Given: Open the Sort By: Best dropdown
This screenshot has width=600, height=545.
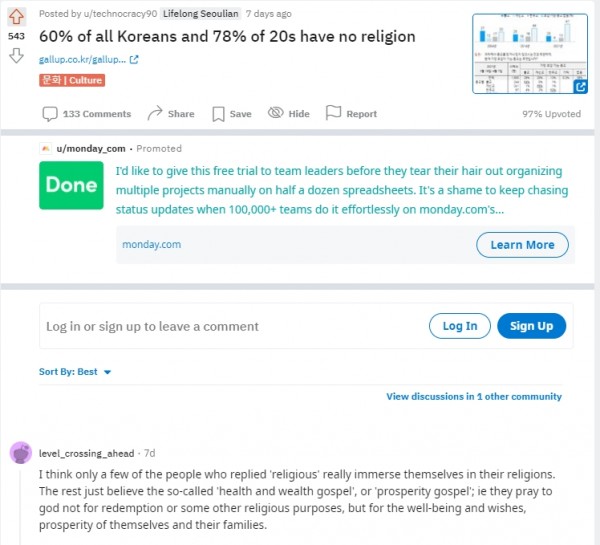Looking at the screenshot, I should tap(75, 372).
